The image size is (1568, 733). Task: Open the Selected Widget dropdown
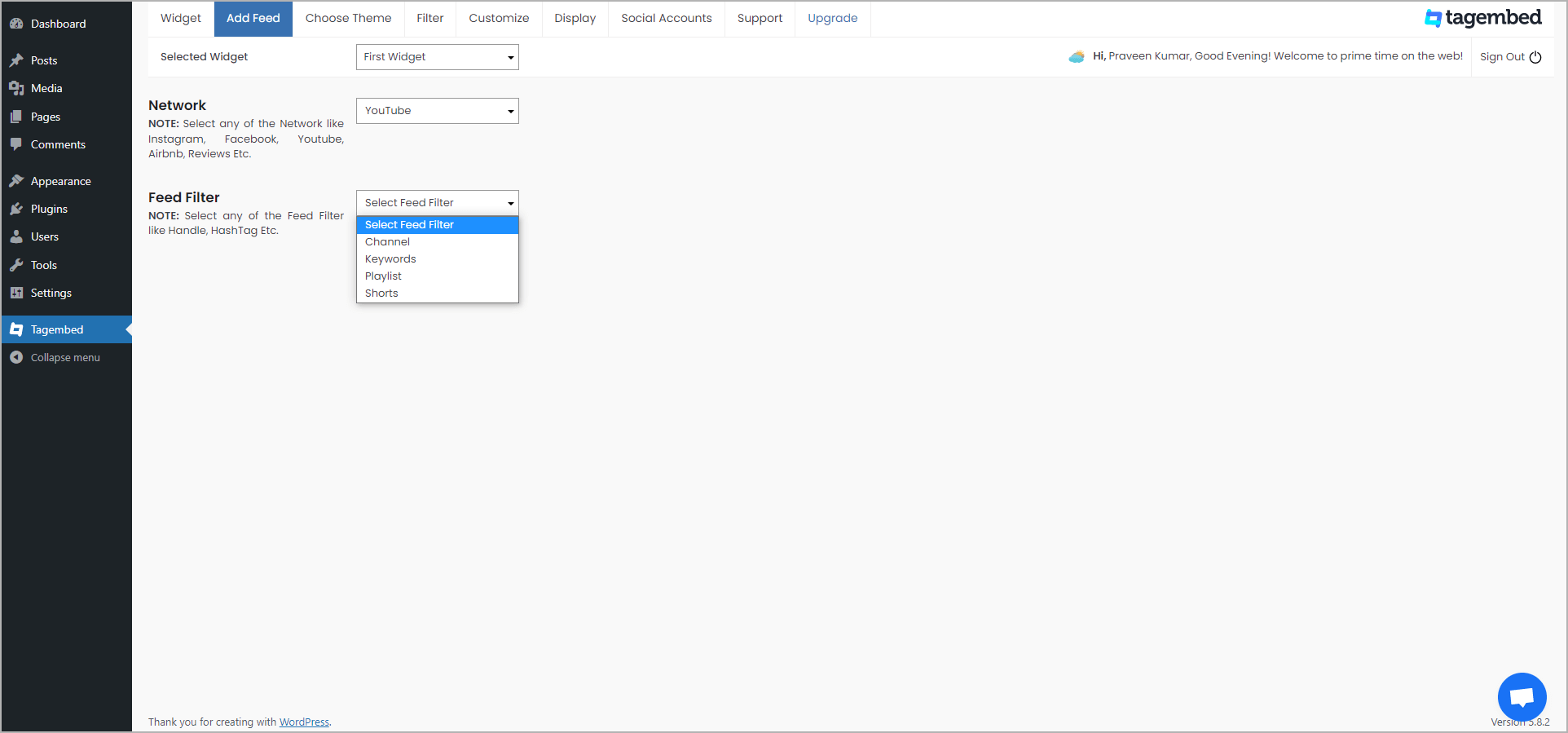tap(438, 57)
